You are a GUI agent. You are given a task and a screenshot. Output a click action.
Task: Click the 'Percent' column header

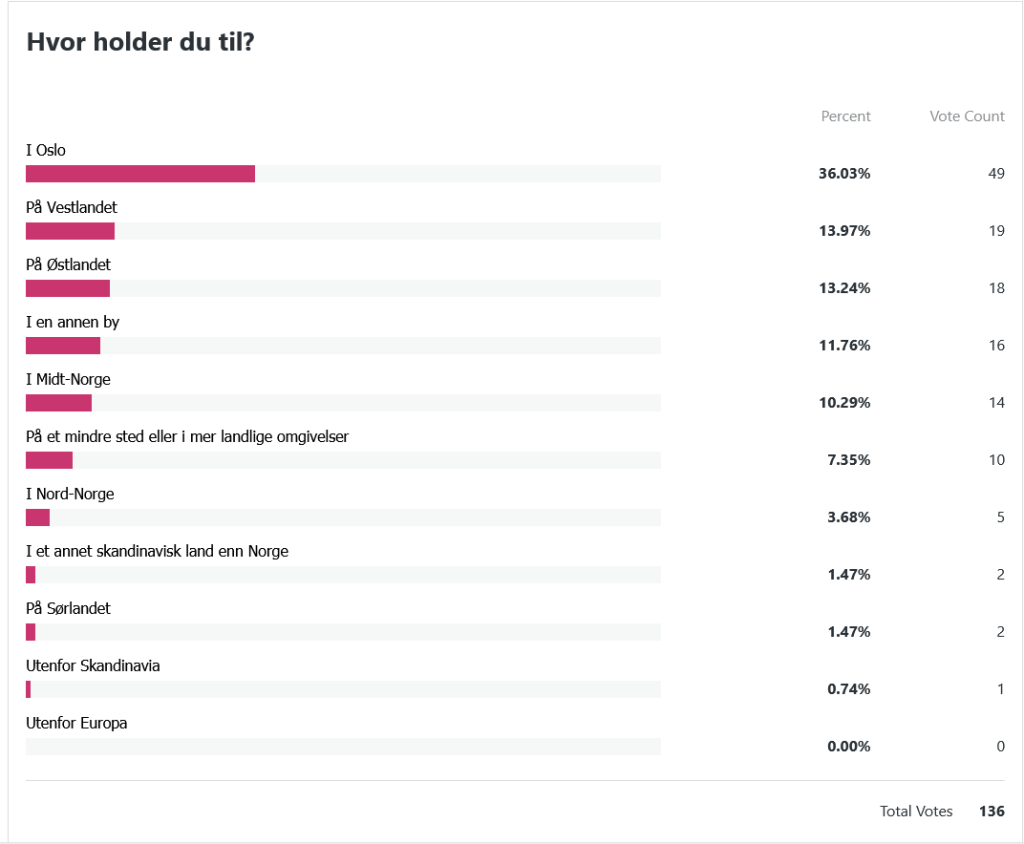tap(845, 116)
